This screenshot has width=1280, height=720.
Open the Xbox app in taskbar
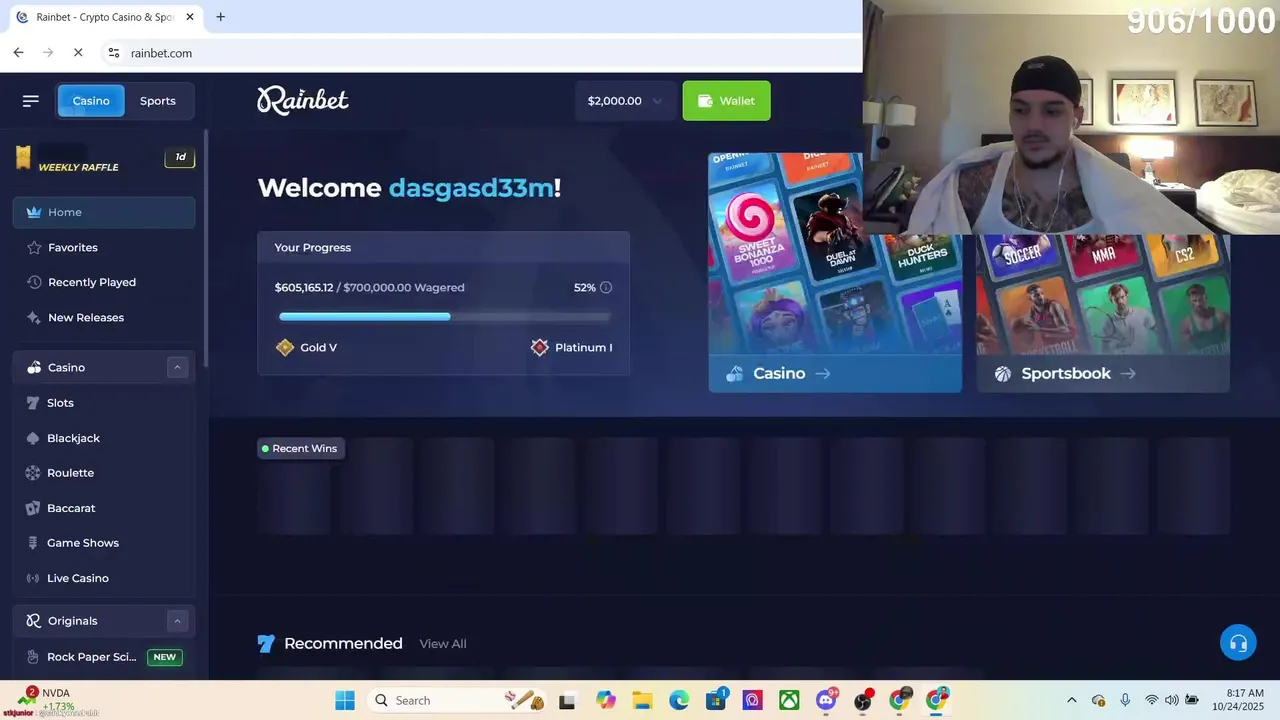point(789,700)
